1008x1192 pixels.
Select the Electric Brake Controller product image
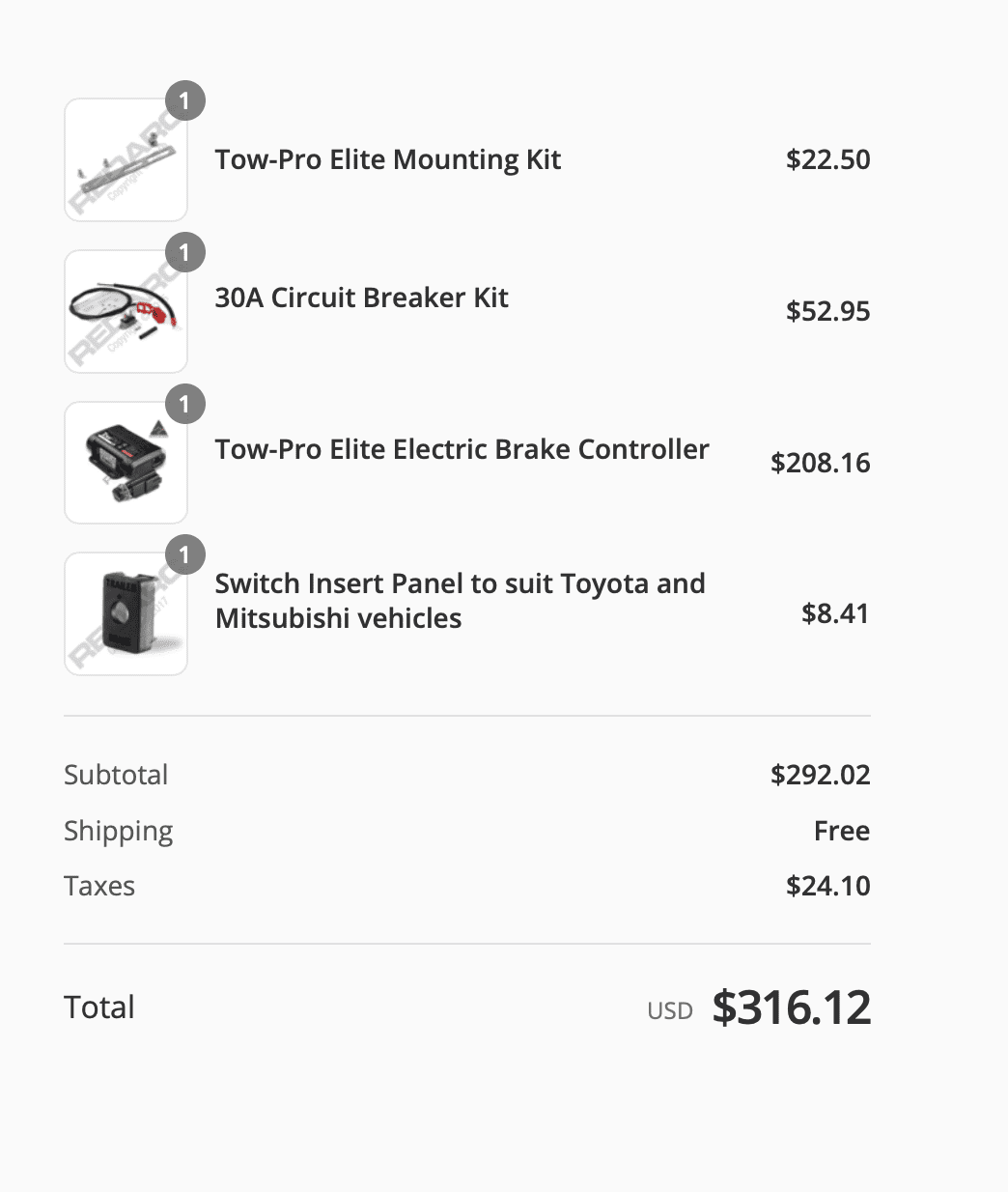point(126,463)
